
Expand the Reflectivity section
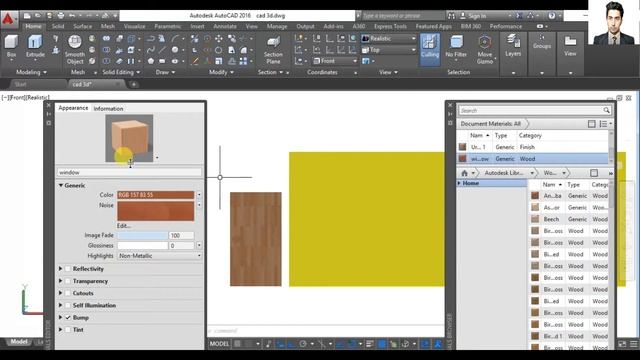pyautogui.click(x=60, y=269)
